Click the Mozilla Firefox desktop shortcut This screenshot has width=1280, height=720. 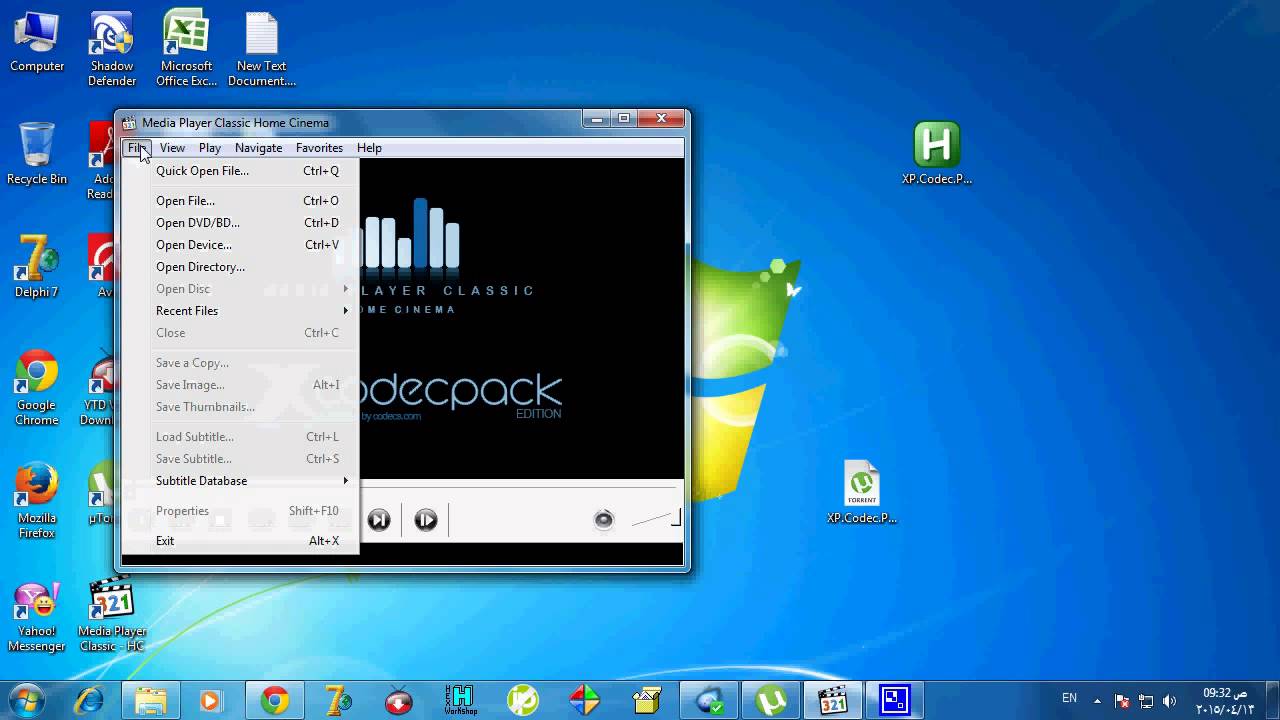point(37,501)
